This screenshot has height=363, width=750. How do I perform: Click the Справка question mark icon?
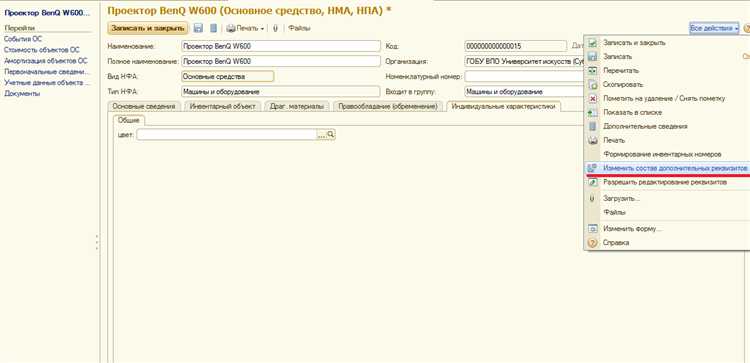[x=592, y=243]
